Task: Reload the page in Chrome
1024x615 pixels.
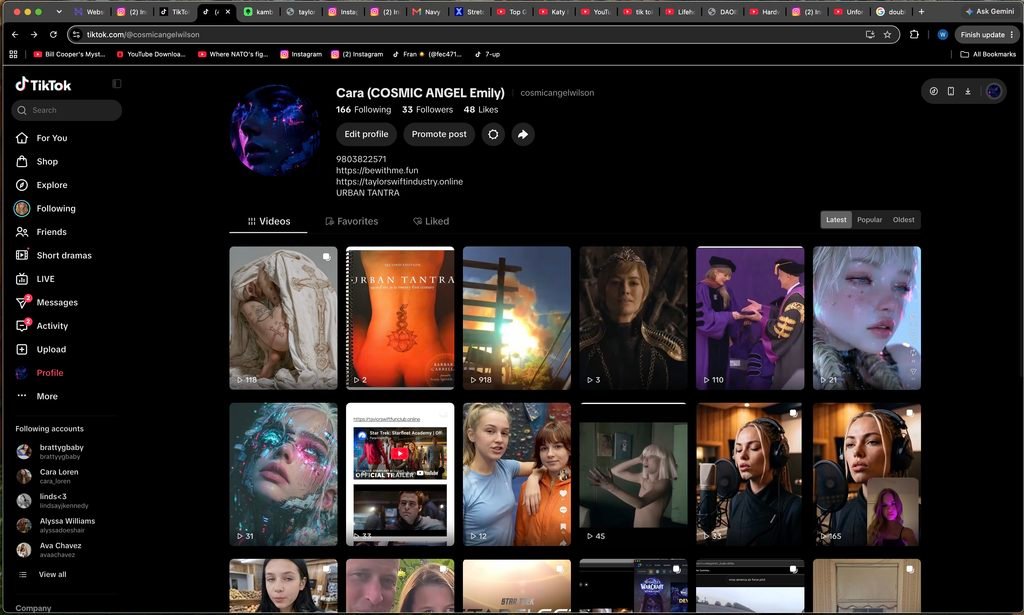Action: (54, 35)
